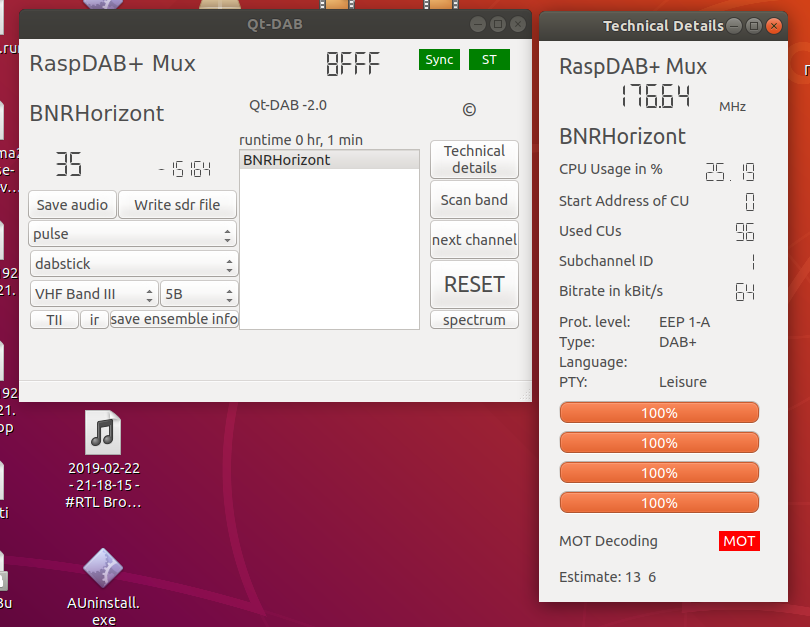Click the Qt-DAB -2.0 version label
810x627 pixels.
pyautogui.click(x=288, y=105)
